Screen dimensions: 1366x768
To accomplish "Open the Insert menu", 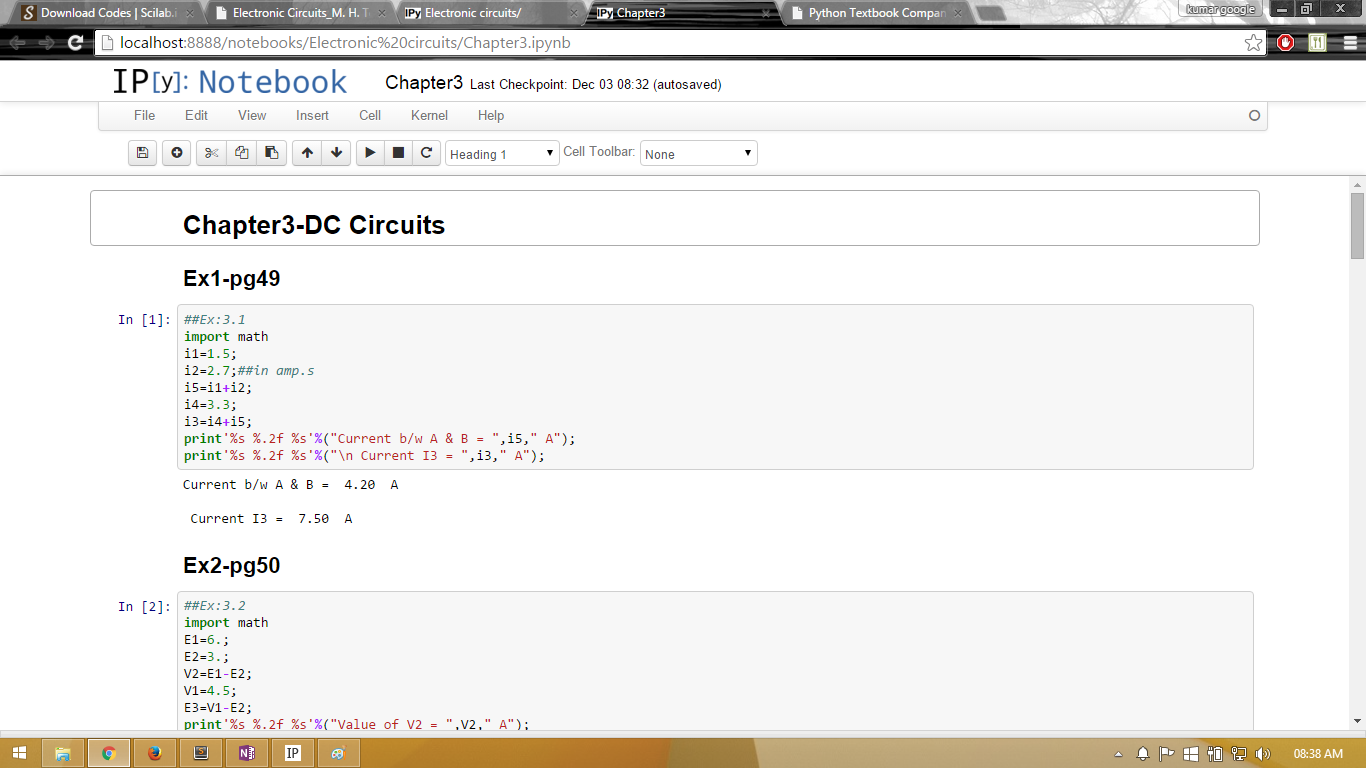I will click(312, 115).
